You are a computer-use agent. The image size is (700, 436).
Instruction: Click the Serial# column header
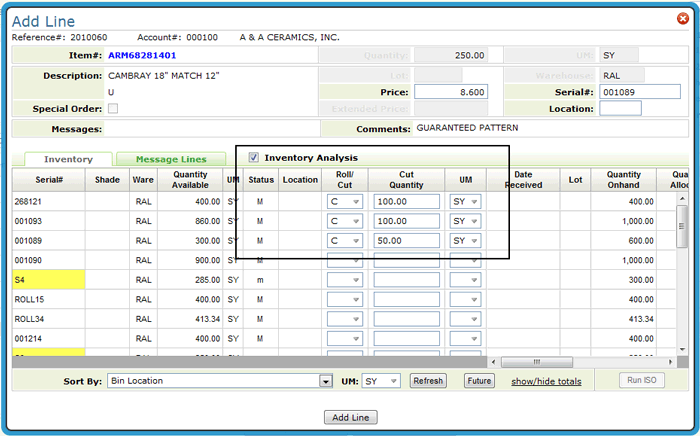49,180
